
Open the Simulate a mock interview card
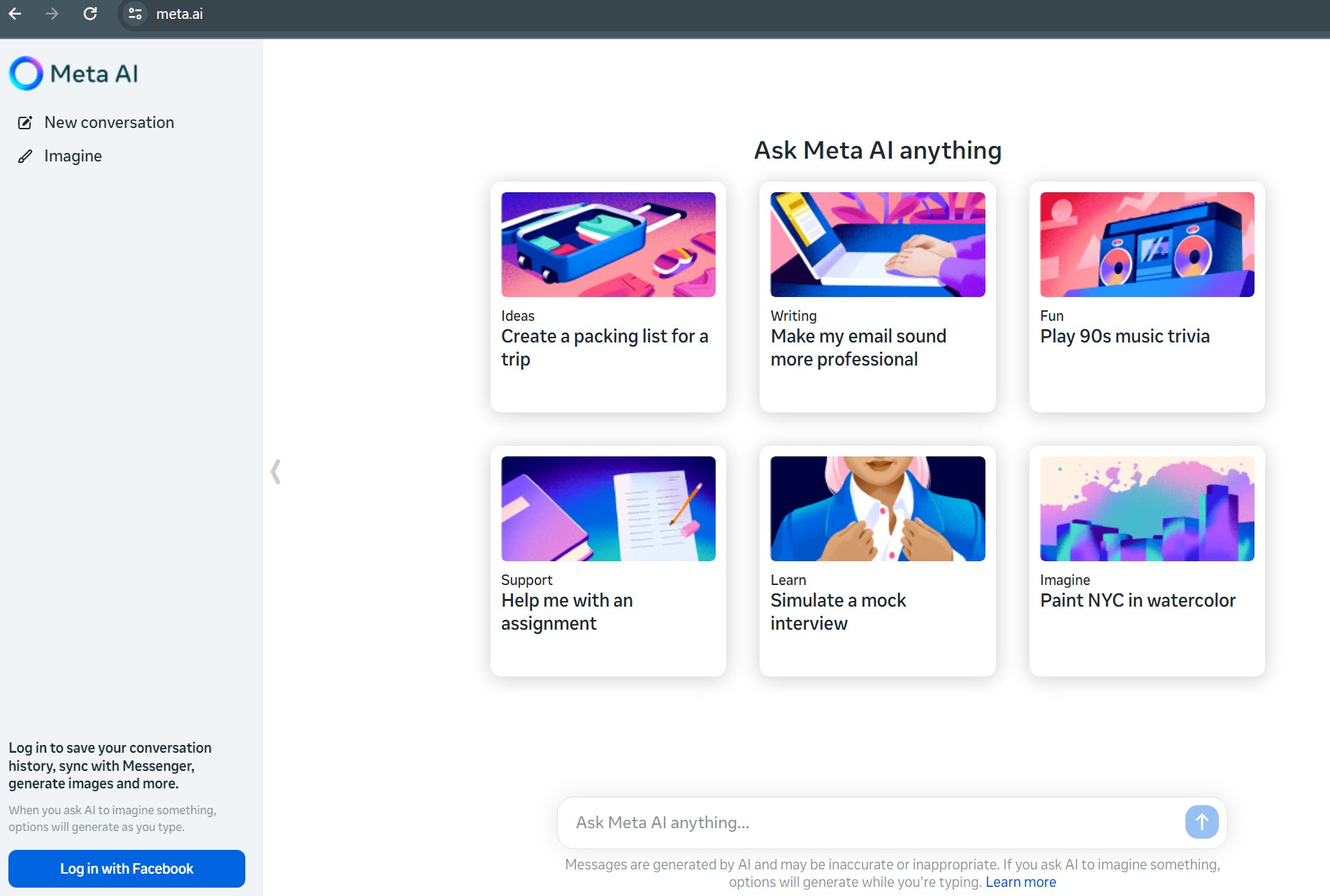coord(877,561)
